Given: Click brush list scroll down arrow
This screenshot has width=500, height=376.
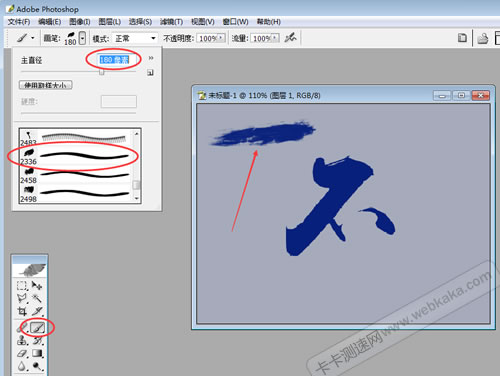Looking at the screenshot, I should [136, 198].
